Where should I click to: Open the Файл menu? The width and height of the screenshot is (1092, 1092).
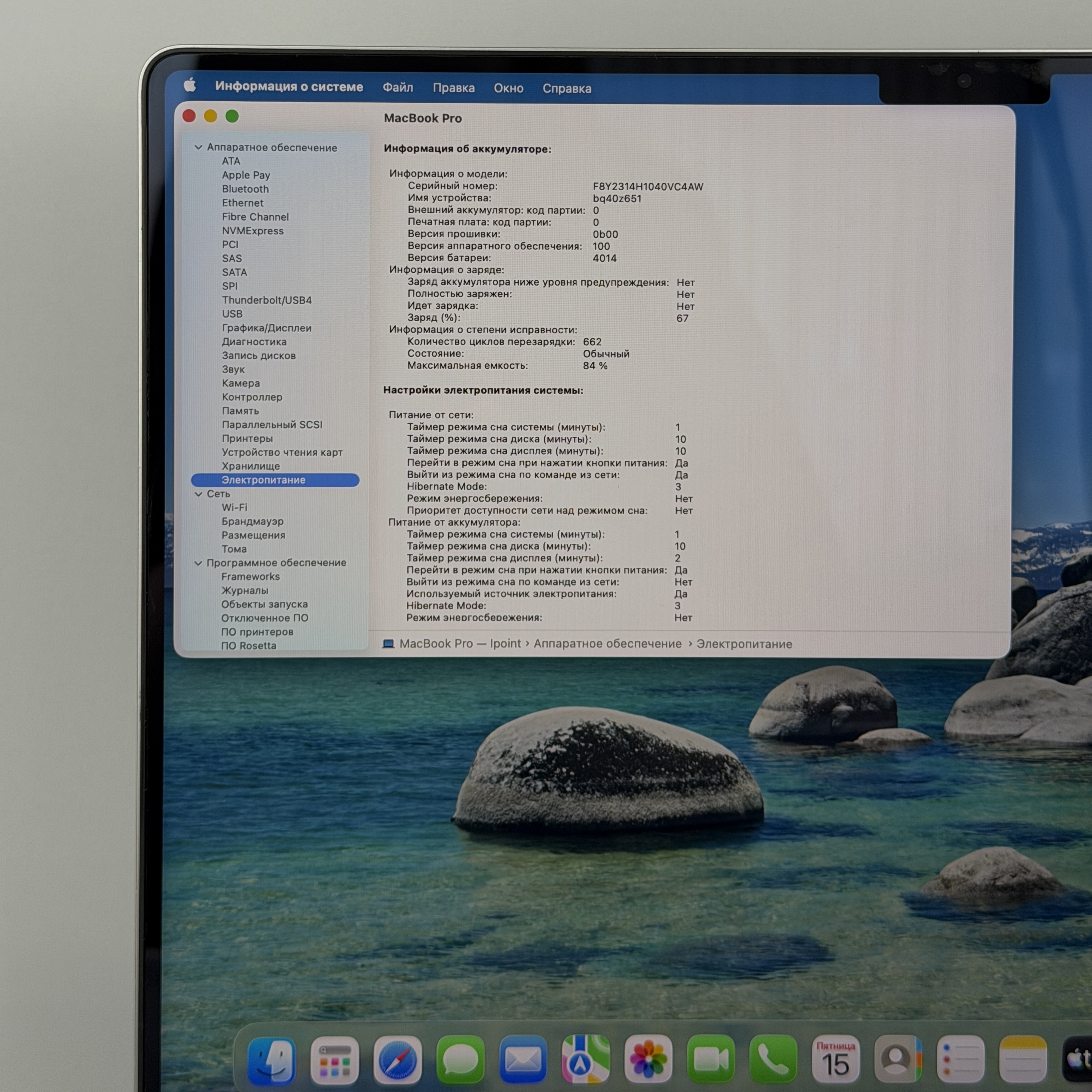[398, 88]
